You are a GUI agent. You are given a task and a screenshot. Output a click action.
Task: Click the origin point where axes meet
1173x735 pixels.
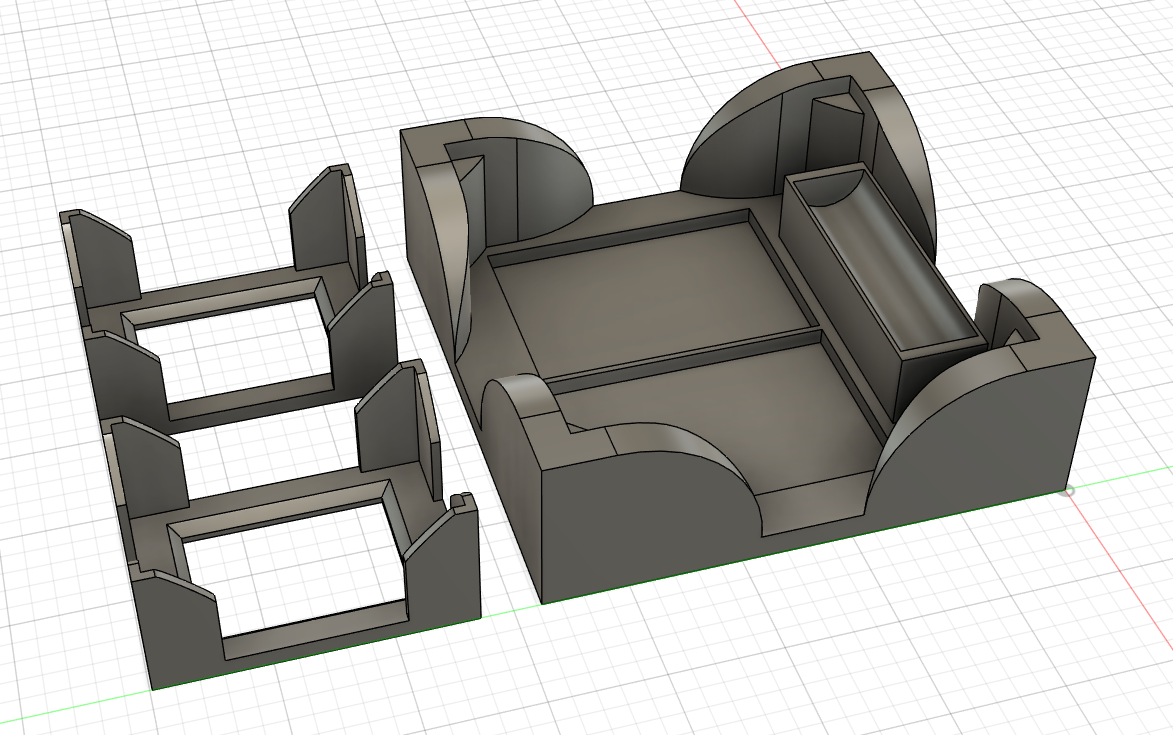point(1069,491)
